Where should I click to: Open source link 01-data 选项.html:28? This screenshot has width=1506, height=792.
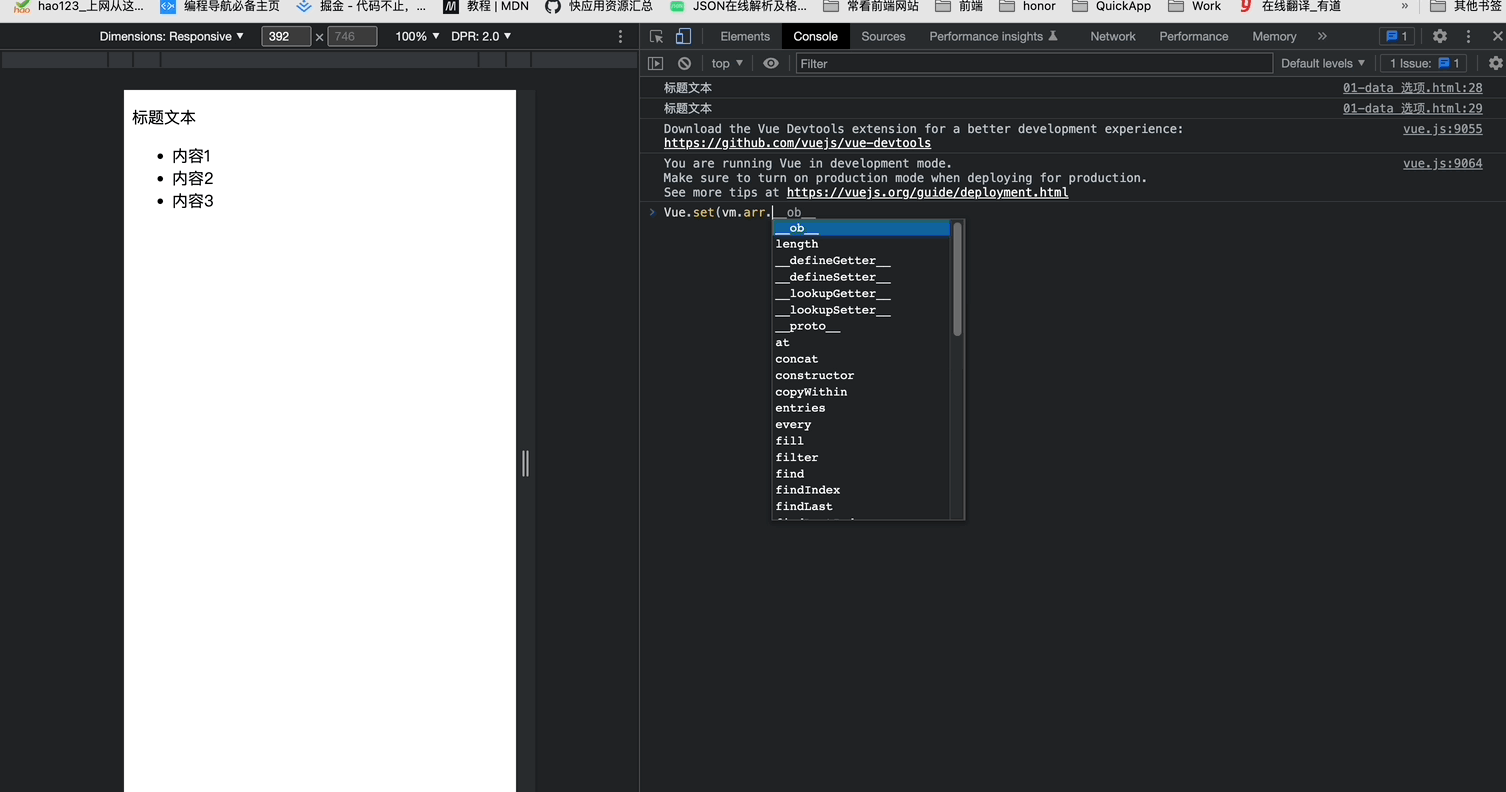pyautogui.click(x=1412, y=88)
